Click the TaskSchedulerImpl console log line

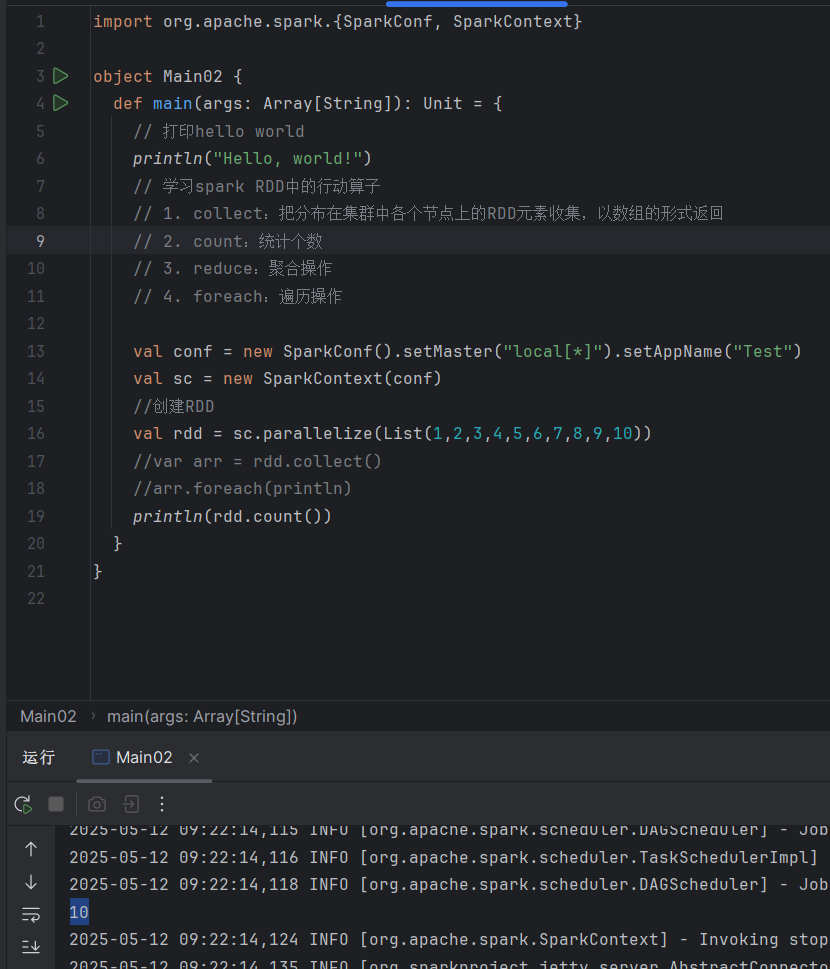(444, 857)
